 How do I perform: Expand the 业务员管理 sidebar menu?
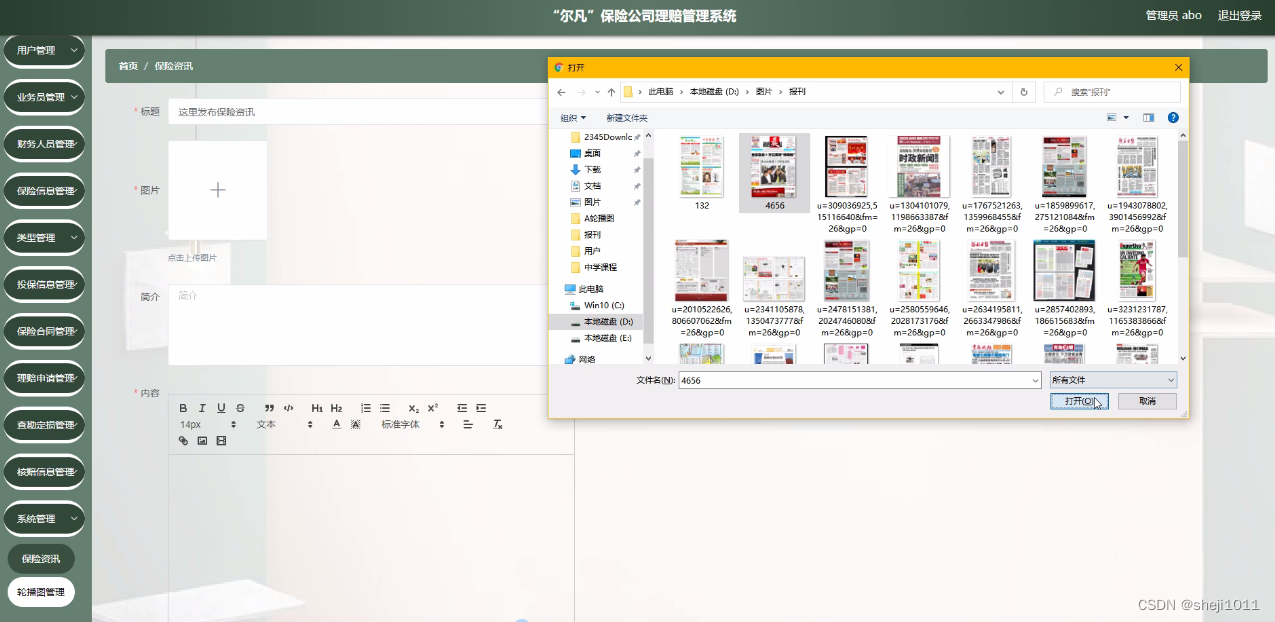coord(44,97)
